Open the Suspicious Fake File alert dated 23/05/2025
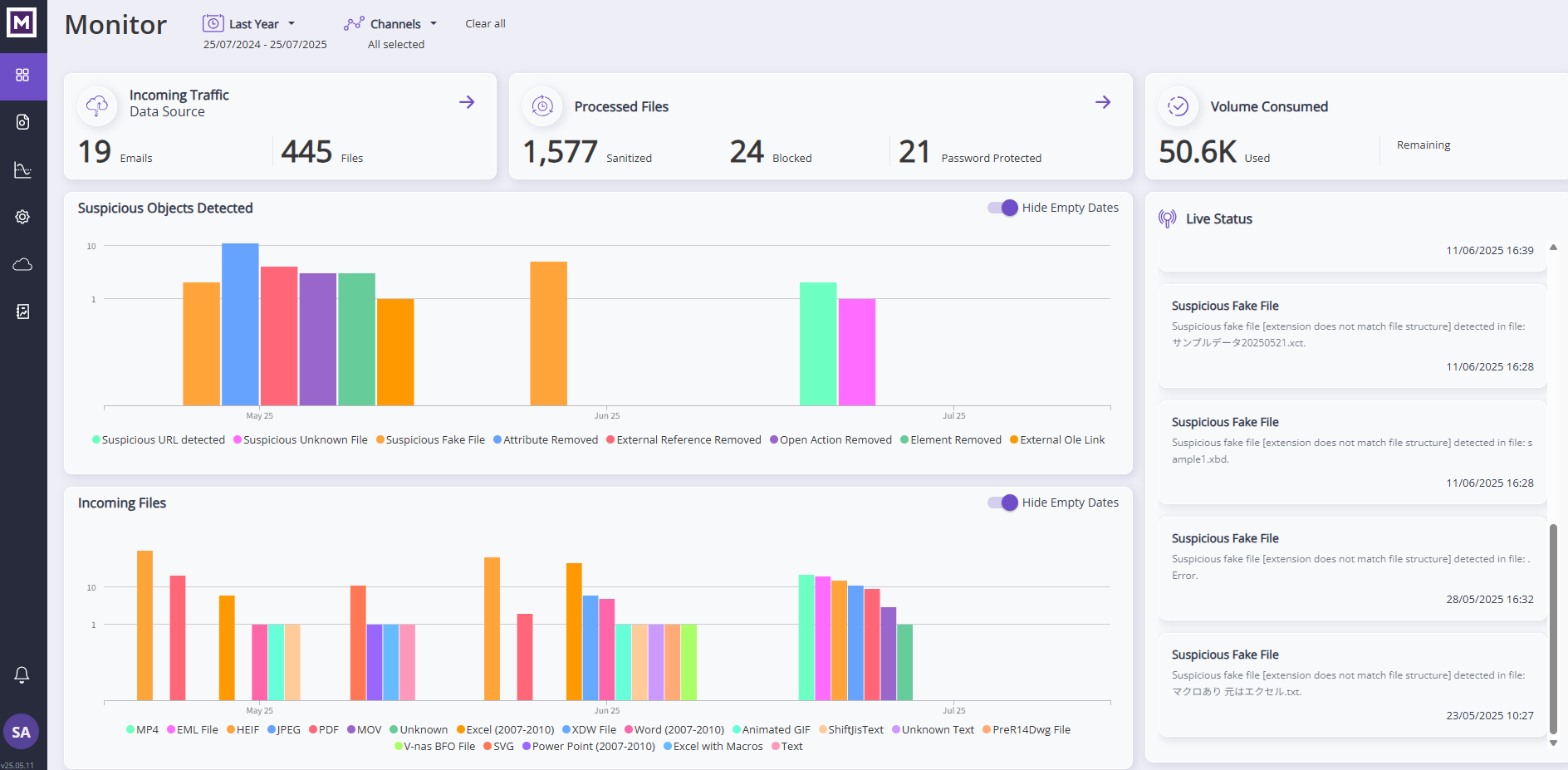The image size is (1568, 770). click(1351, 684)
